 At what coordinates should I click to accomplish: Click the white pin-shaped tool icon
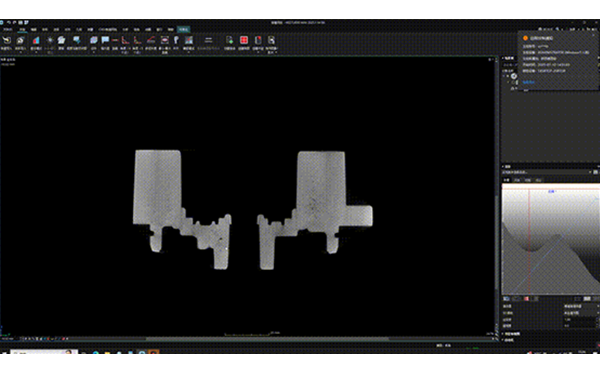(x=176, y=40)
